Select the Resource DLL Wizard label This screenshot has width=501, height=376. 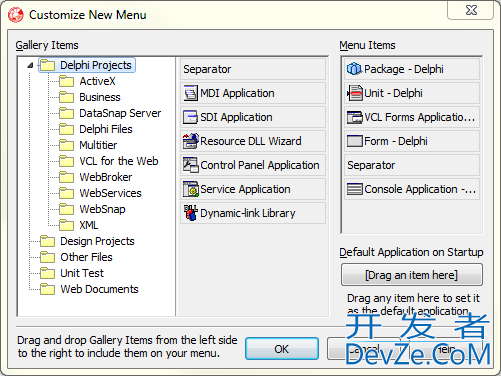251,141
